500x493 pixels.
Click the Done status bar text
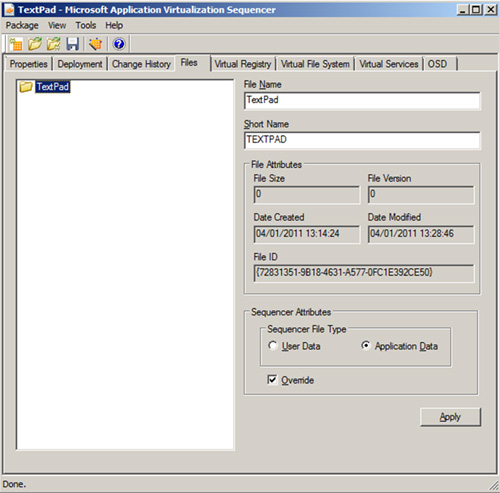(14, 484)
